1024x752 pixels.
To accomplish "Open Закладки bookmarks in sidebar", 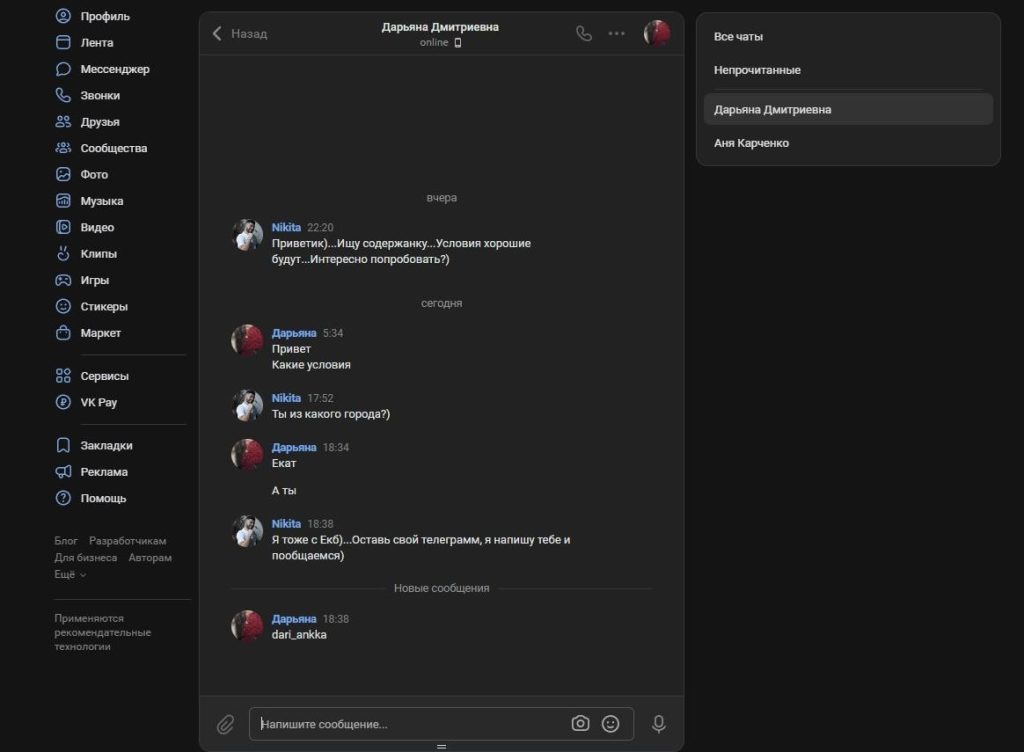I will (105, 445).
